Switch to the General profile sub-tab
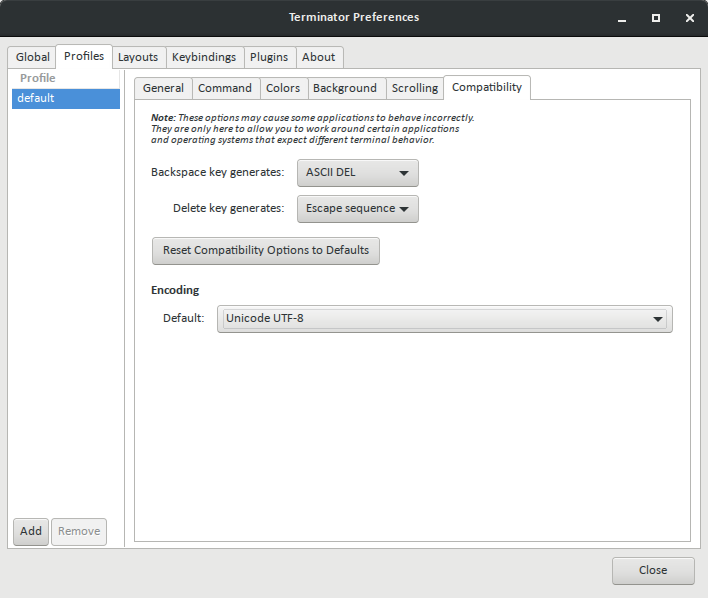The height and width of the screenshot is (598, 708). point(163,88)
